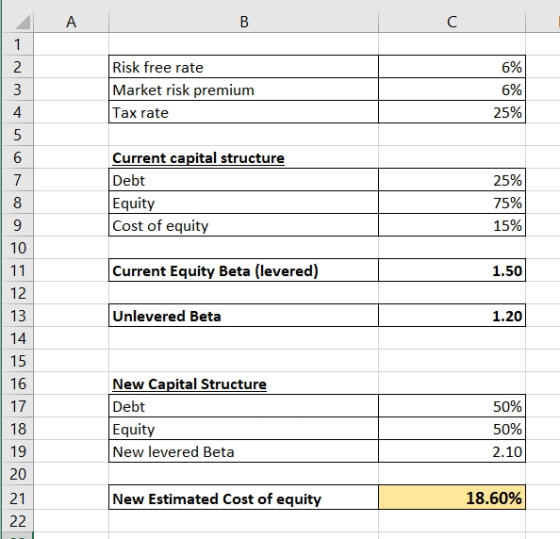Click the Equity label in row 18
Screen dimensions: 560x539
[x=244, y=429]
